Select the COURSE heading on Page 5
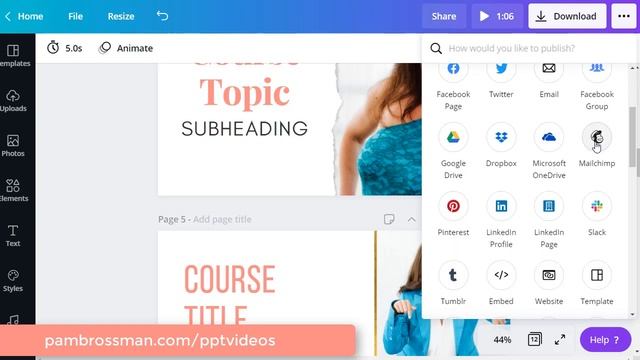This screenshot has width=640, height=360. tap(230, 279)
